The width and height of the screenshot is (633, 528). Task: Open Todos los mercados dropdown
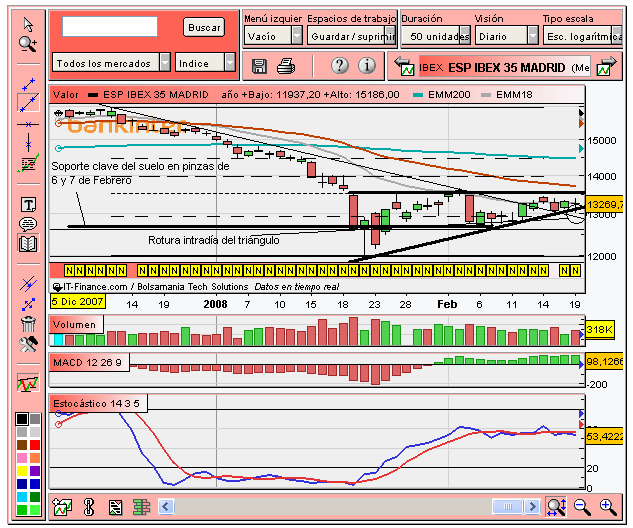(x=111, y=63)
